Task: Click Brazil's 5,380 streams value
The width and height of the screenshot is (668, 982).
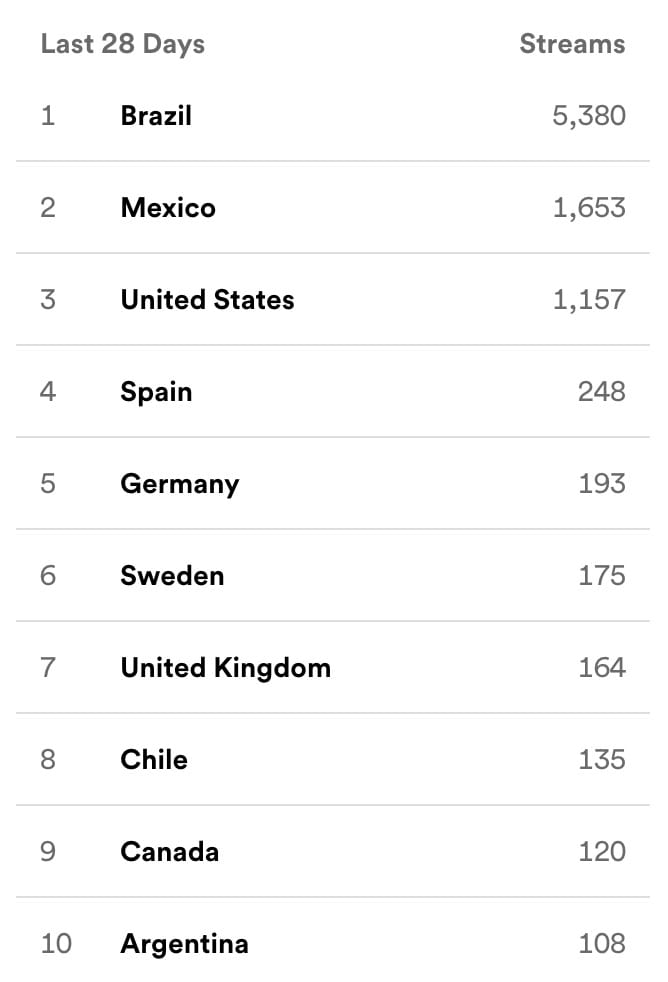Action: pos(589,116)
